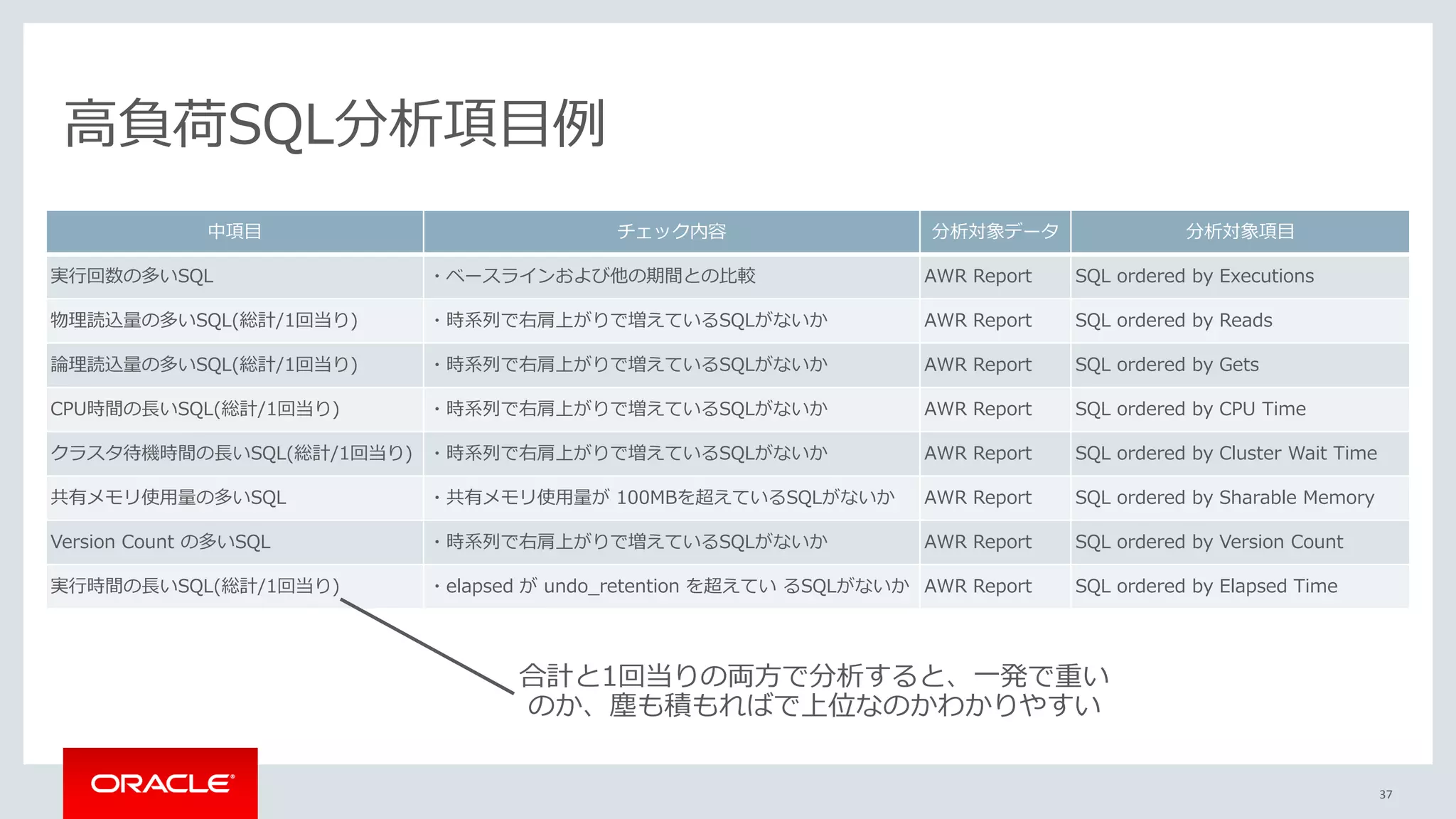1456x819 pixels.
Task: Click SQL ordered by Elapsed Time
Action: click(x=1206, y=586)
